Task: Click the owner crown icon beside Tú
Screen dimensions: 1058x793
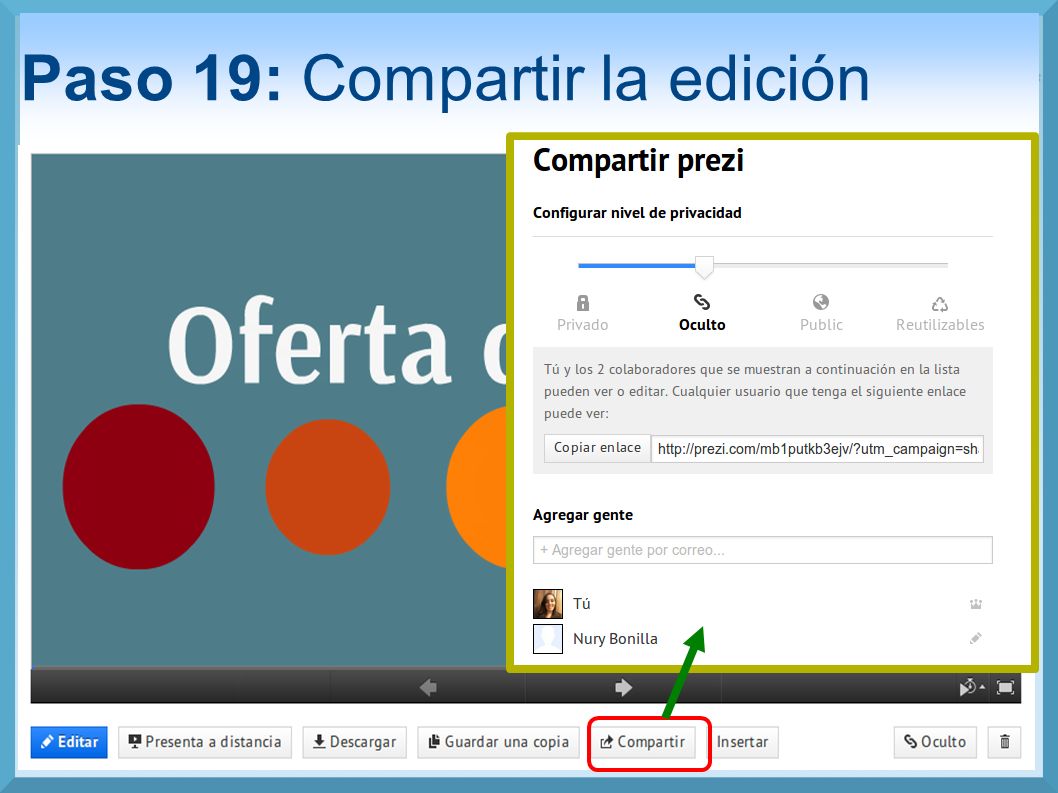Action: [976, 604]
